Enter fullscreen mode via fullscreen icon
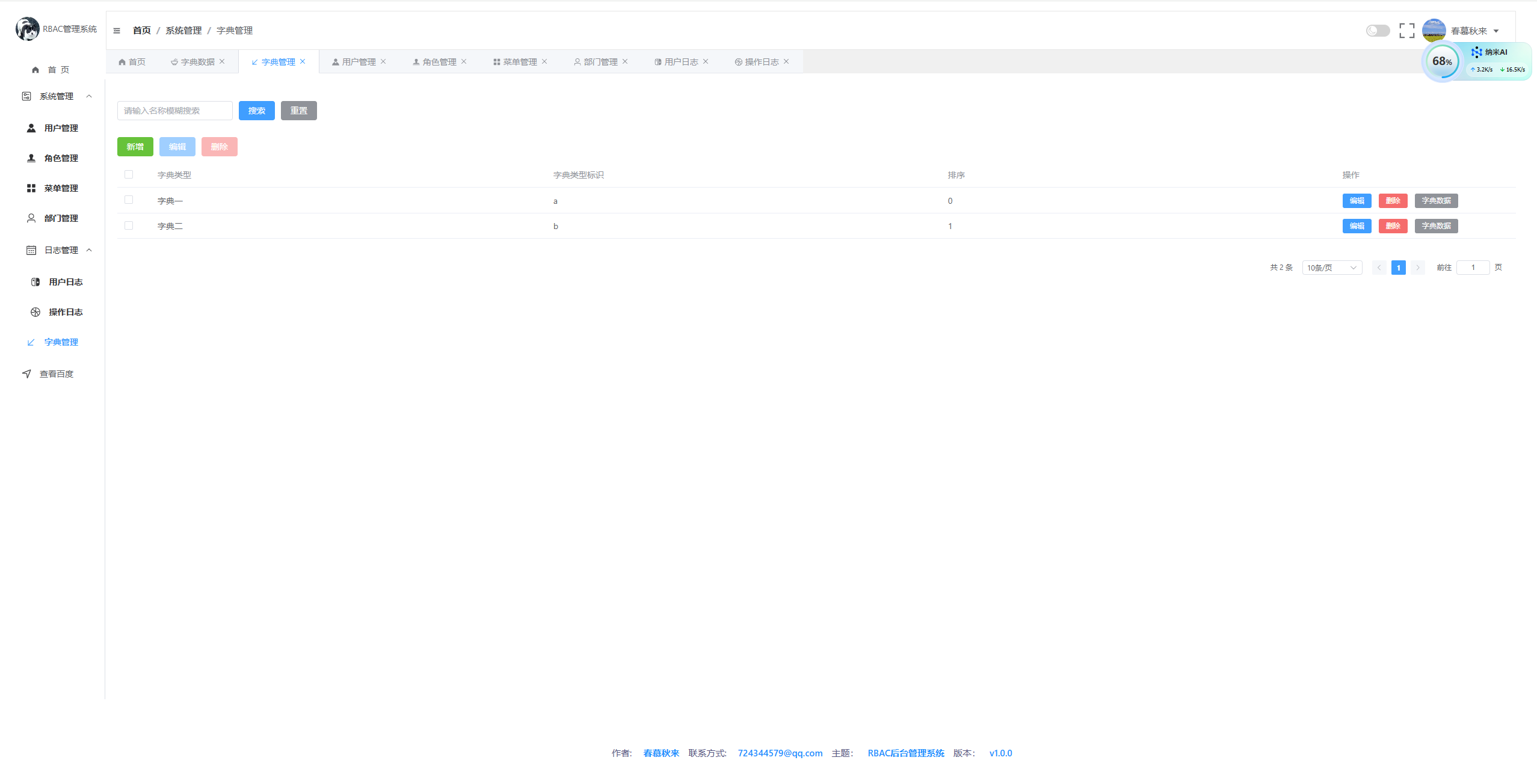This screenshot has height=784, width=1537. [x=1406, y=31]
